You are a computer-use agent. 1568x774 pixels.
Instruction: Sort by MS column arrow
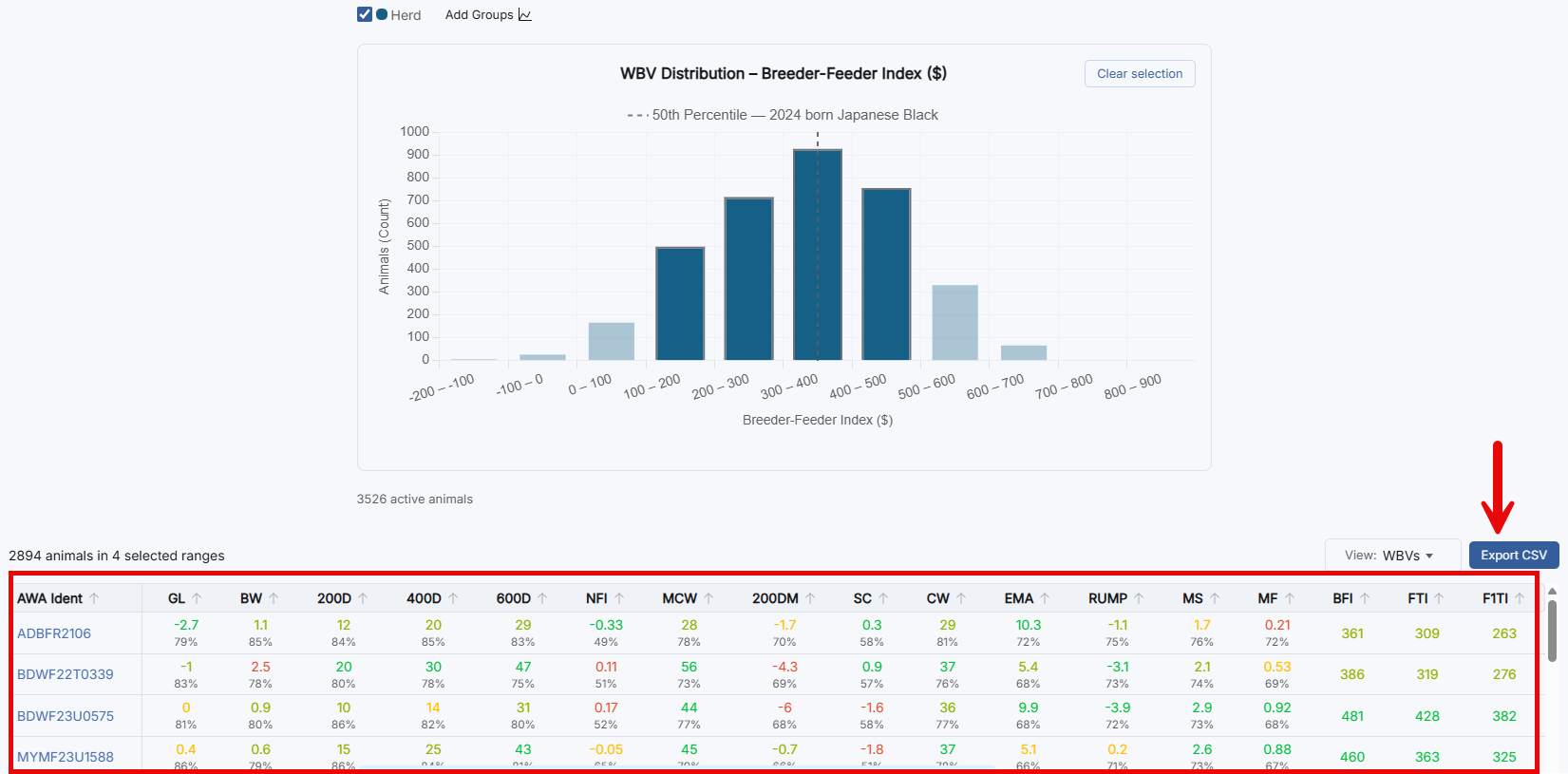[x=1215, y=598]
